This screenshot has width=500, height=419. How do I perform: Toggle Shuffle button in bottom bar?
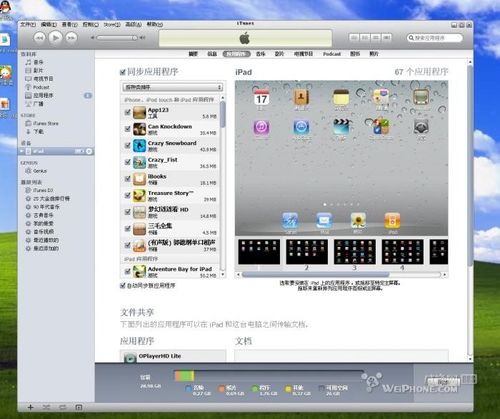46,407
